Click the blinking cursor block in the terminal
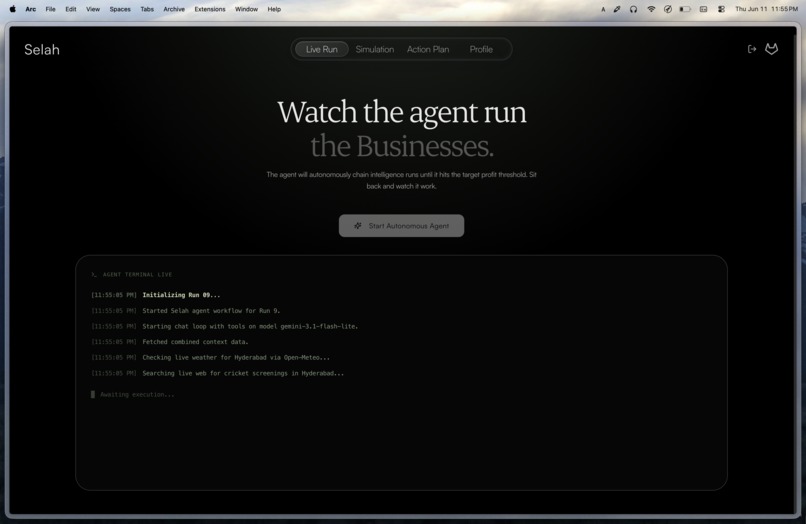Viewport: 806px width, 524px height. pos(93,394)
